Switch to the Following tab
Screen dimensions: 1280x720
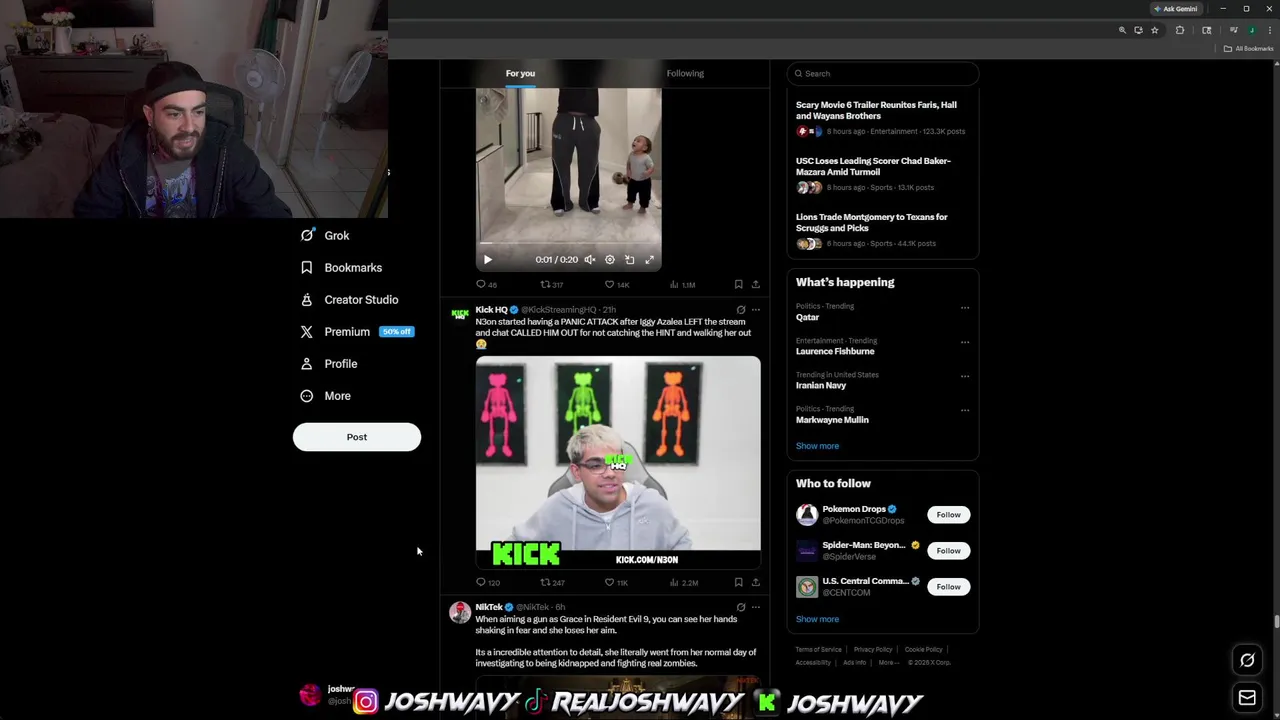click(x=685, y=73)
